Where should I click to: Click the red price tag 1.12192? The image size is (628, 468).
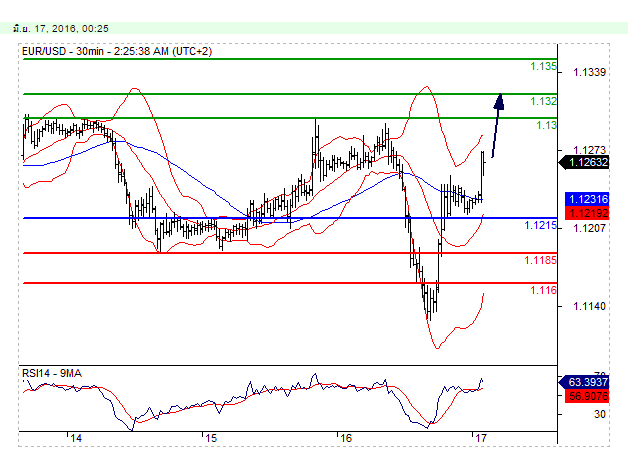587,213
